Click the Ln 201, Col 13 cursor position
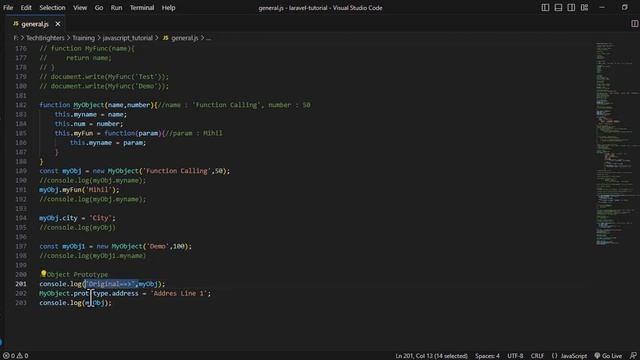The image size is (640, 360). pyautogui.click(x=431, y=356)
